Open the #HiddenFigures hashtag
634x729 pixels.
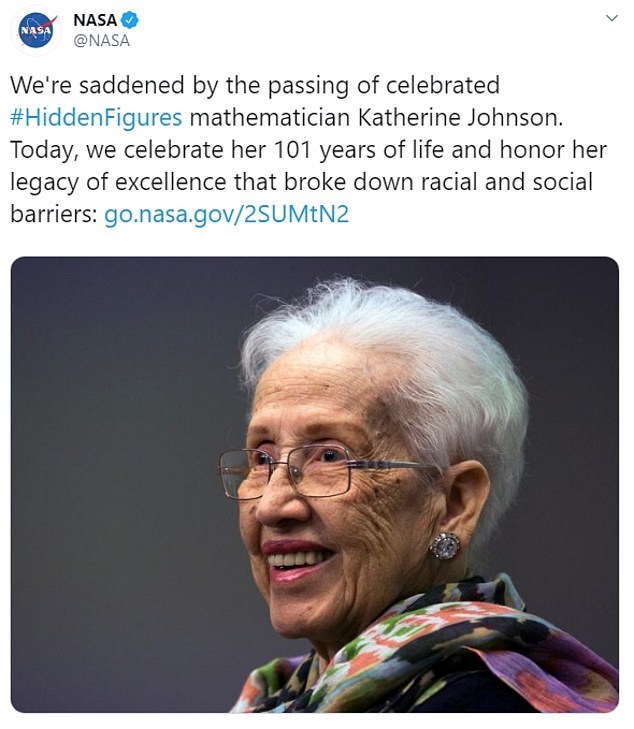tap(96, 117)
